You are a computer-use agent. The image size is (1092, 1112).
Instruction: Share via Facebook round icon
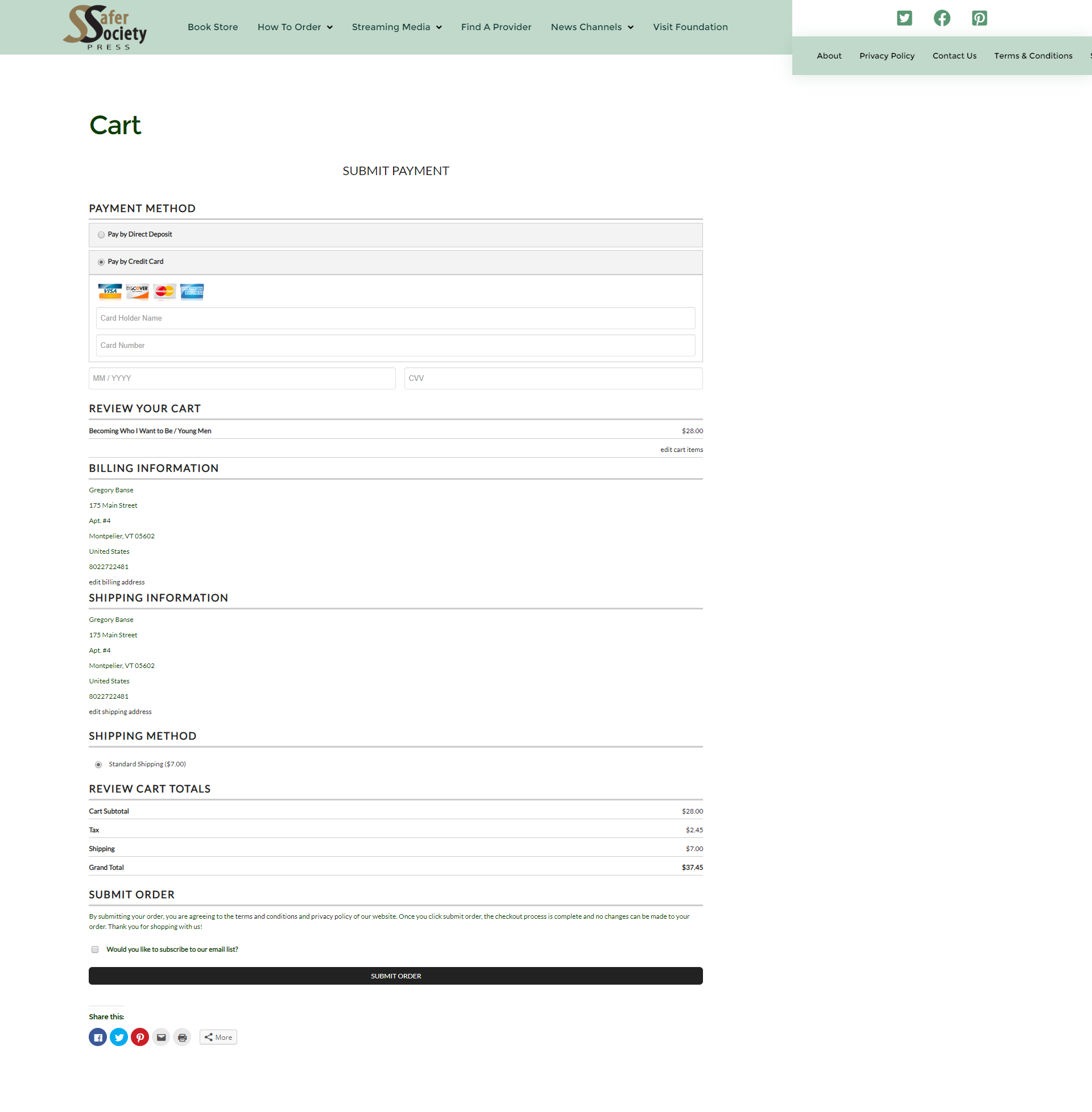[98, 1037]
